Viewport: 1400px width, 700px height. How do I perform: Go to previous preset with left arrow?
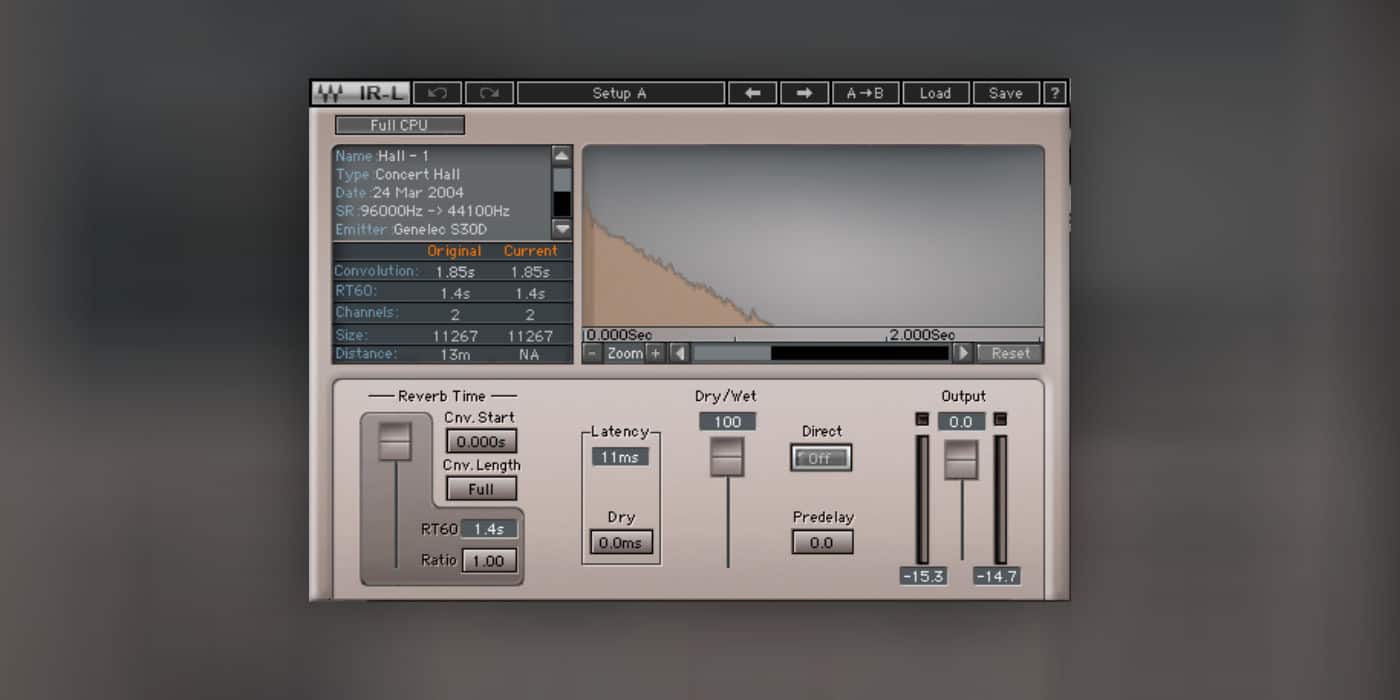pos(752,93)
